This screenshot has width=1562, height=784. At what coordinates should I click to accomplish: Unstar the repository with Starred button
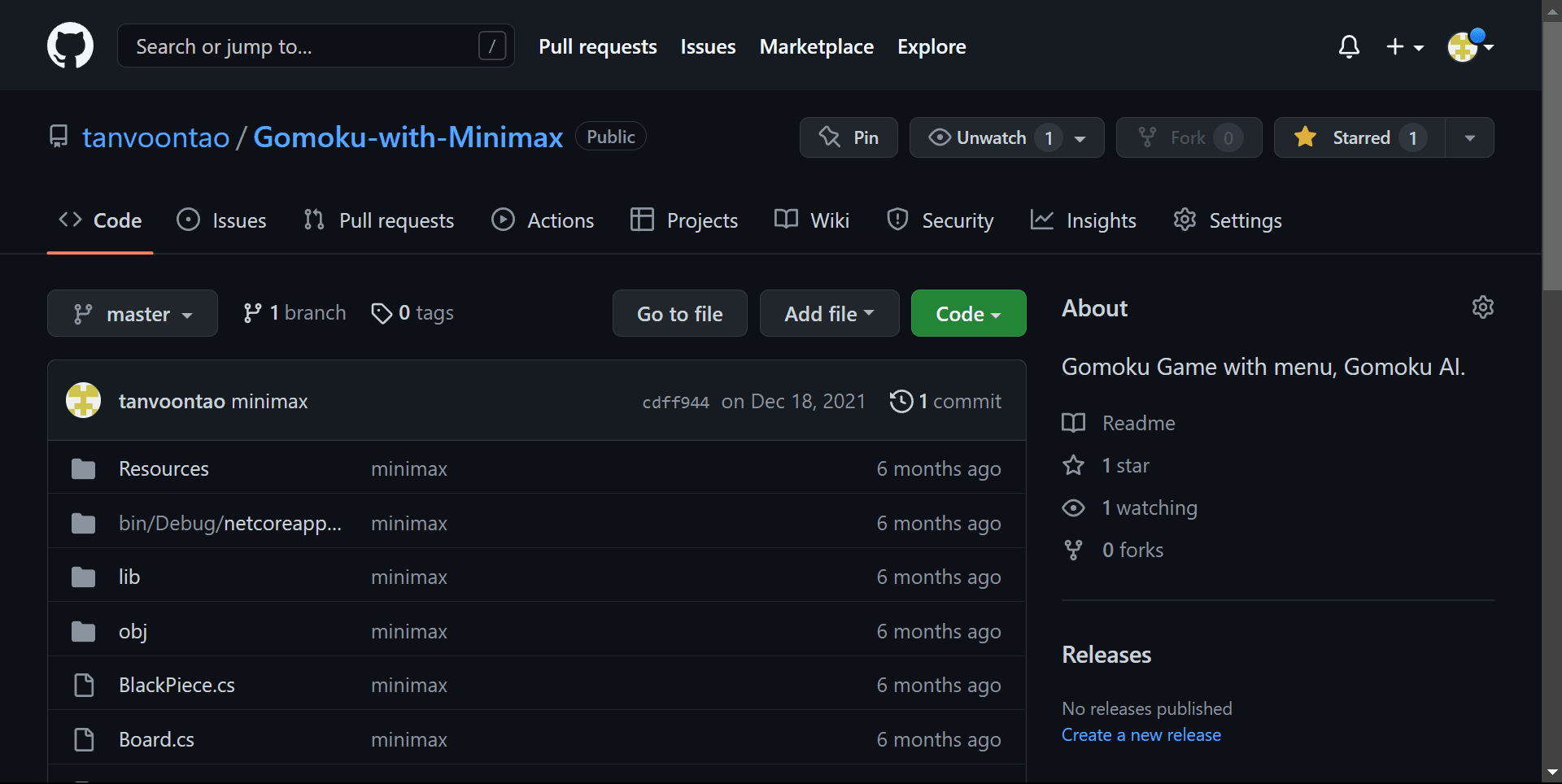[1359, 137]
